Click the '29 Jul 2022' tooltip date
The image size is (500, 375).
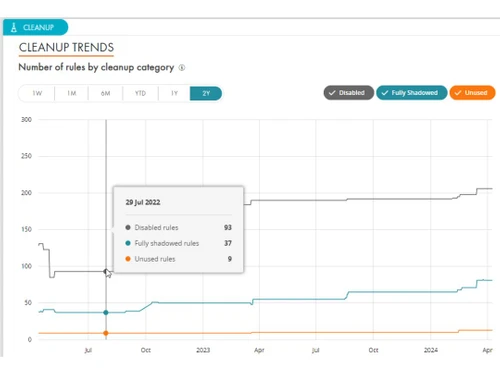tap(143, 202)
